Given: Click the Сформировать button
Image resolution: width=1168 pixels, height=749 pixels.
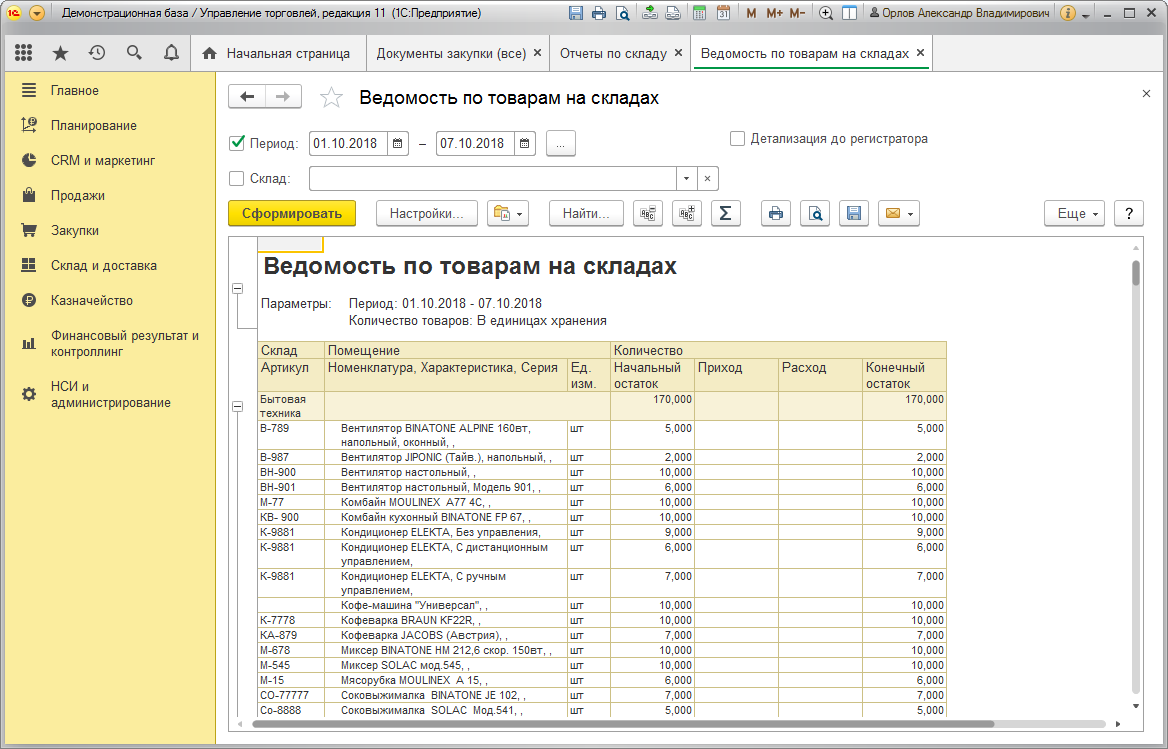Looking at the screenshot, I should coord(291,213).
